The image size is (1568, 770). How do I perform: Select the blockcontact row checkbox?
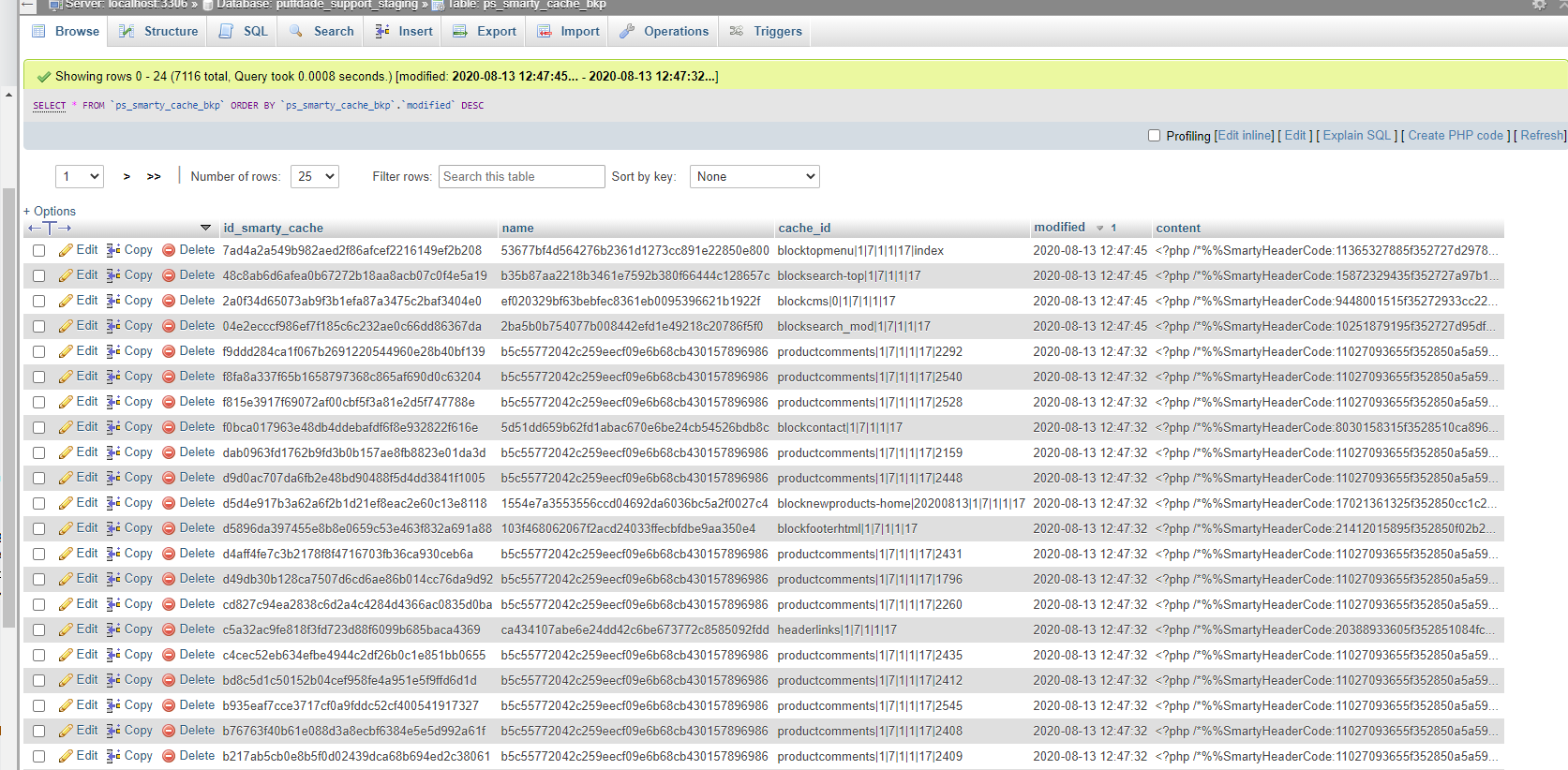38,428
